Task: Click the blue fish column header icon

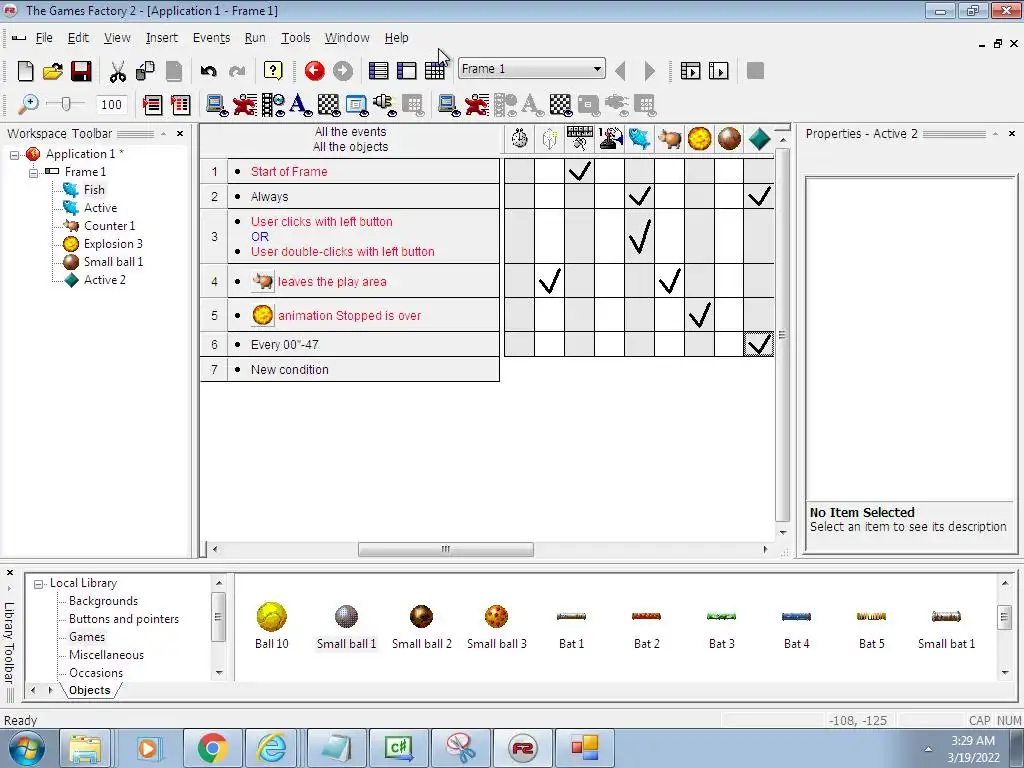Action: tap(639, 138)
